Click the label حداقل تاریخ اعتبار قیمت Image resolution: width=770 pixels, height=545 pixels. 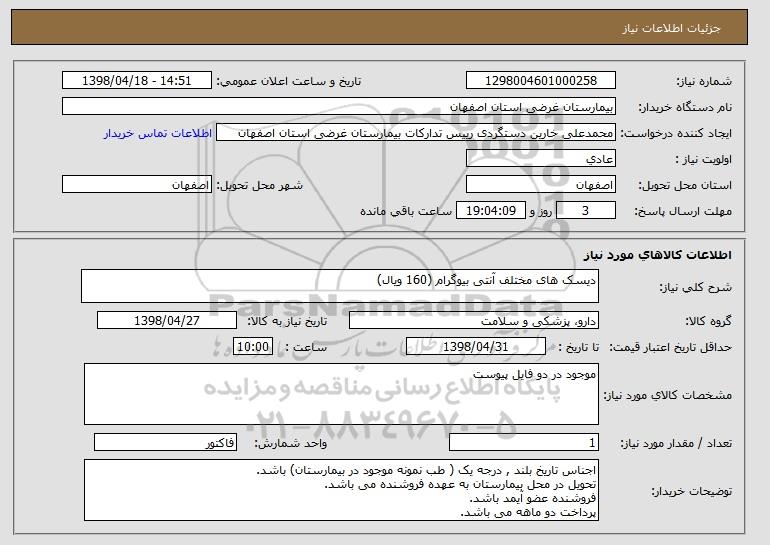pos(670,347)
